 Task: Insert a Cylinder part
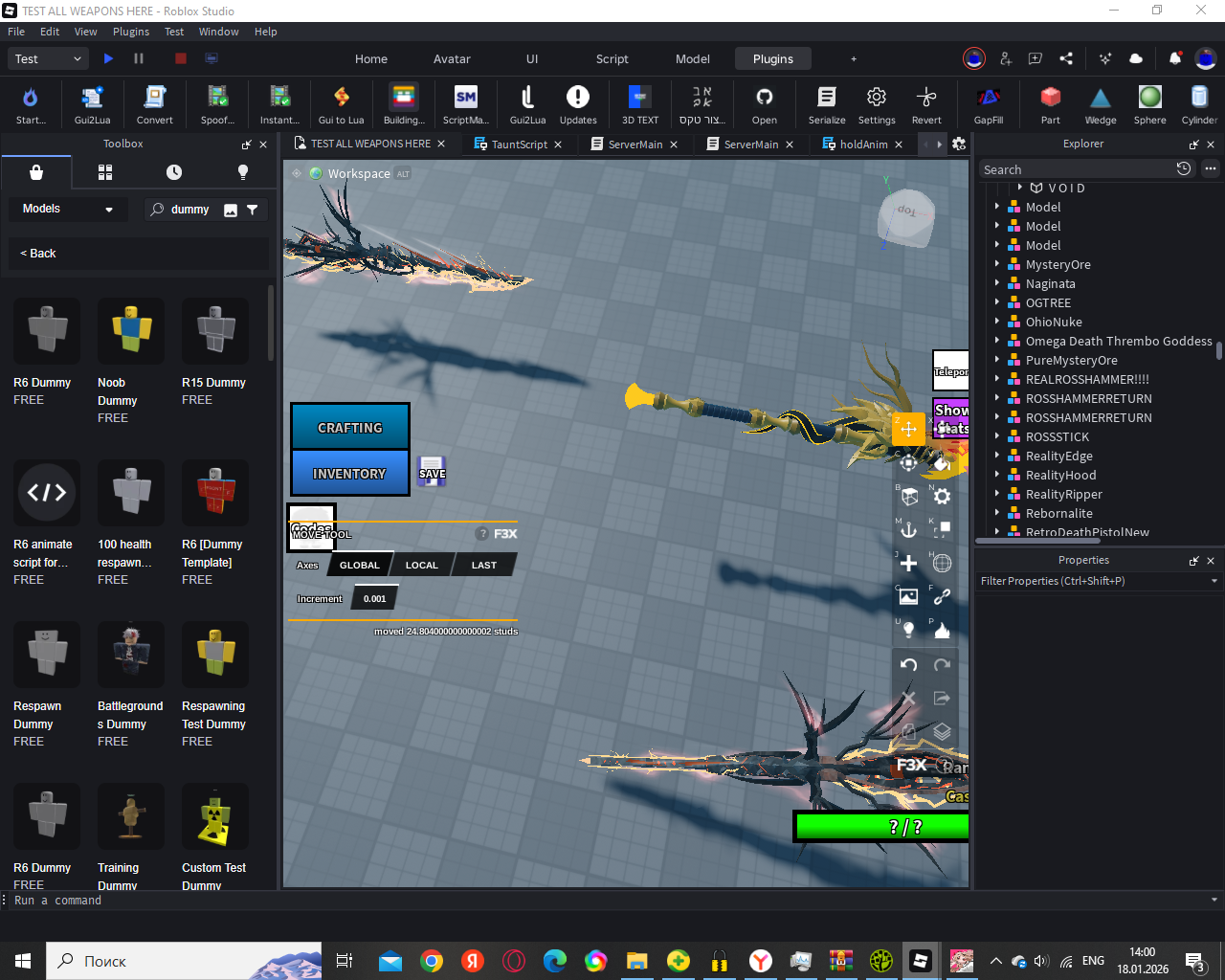point(1199,104)
